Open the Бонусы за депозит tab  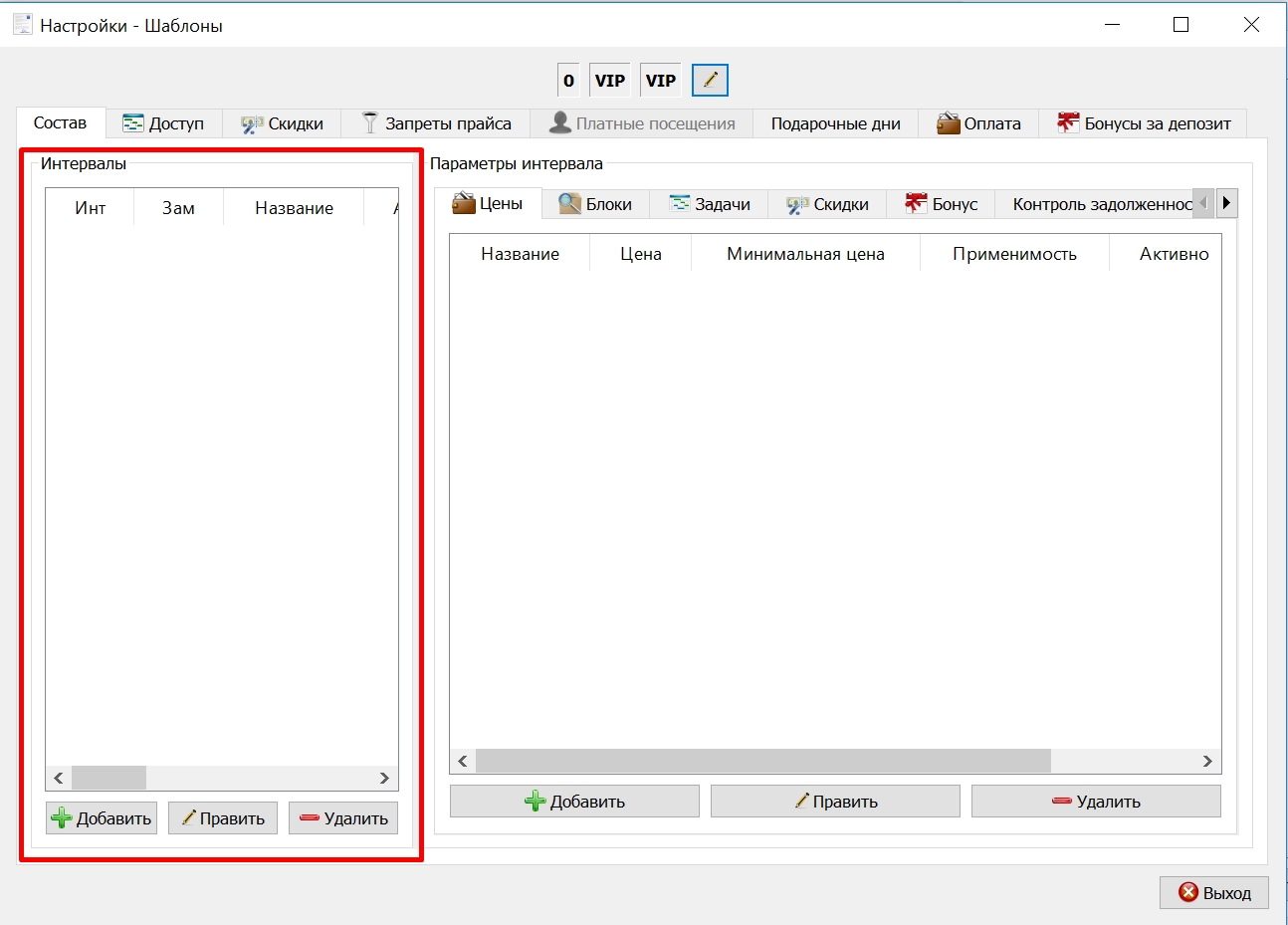coord(1144,123)
